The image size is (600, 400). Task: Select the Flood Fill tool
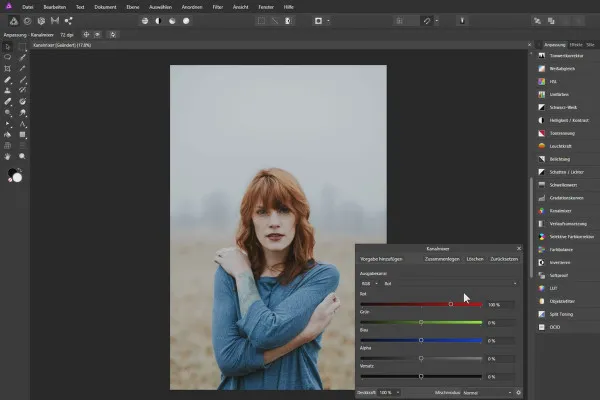8,134
